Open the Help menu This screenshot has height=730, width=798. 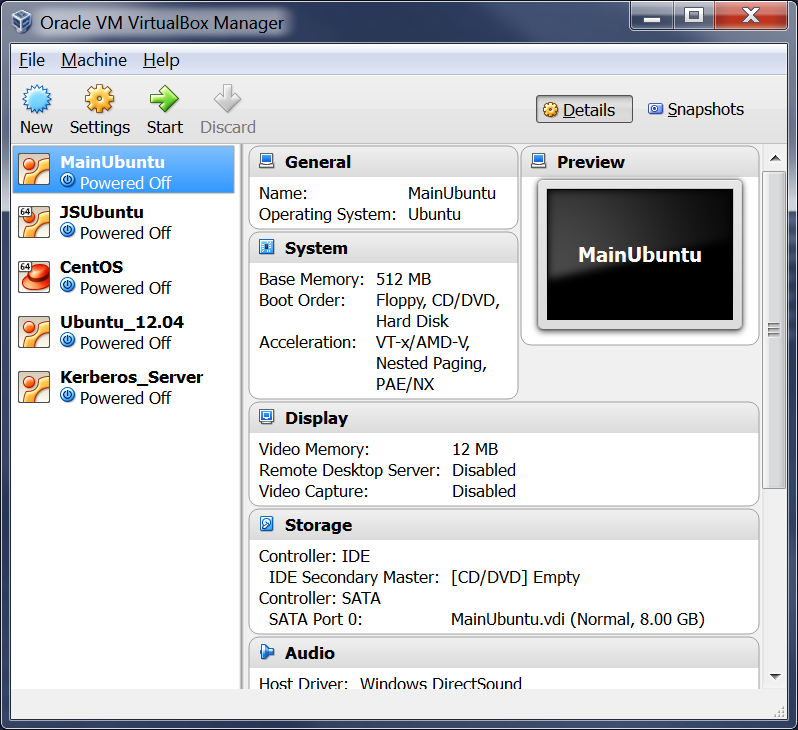point(161,60)
